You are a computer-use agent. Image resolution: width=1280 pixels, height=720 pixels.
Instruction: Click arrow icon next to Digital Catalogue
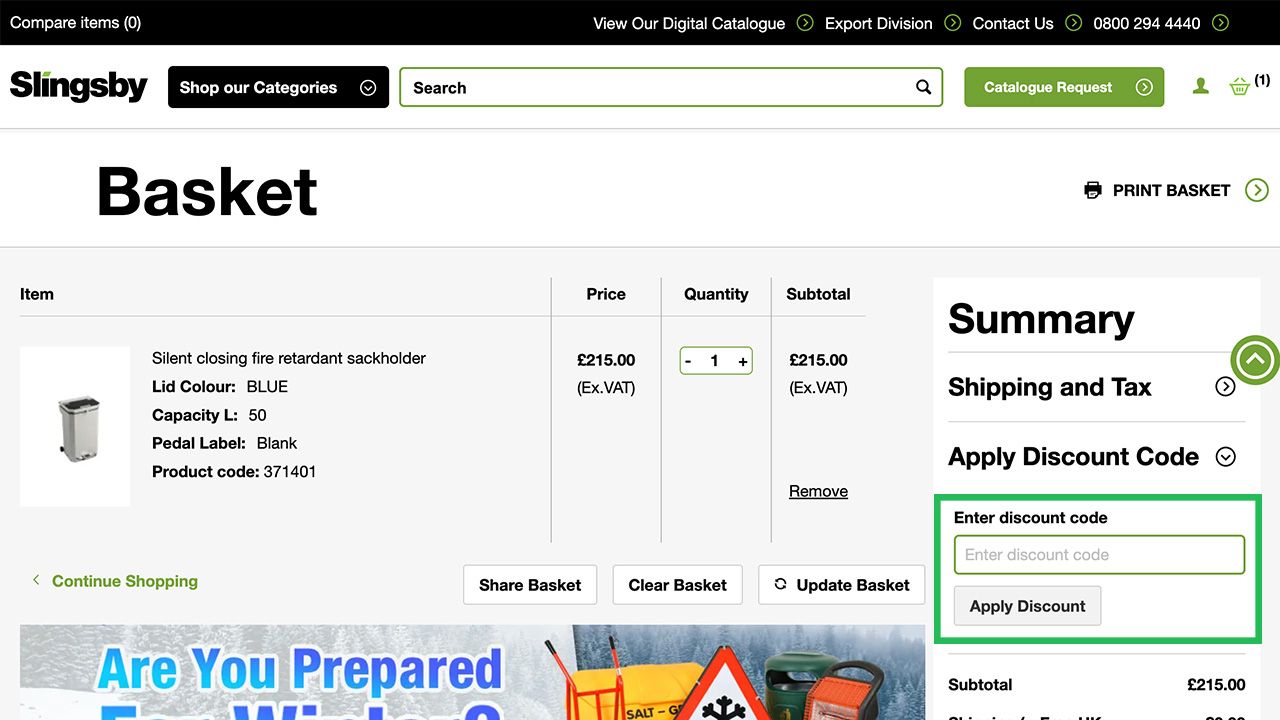click(x=805, y=22)
